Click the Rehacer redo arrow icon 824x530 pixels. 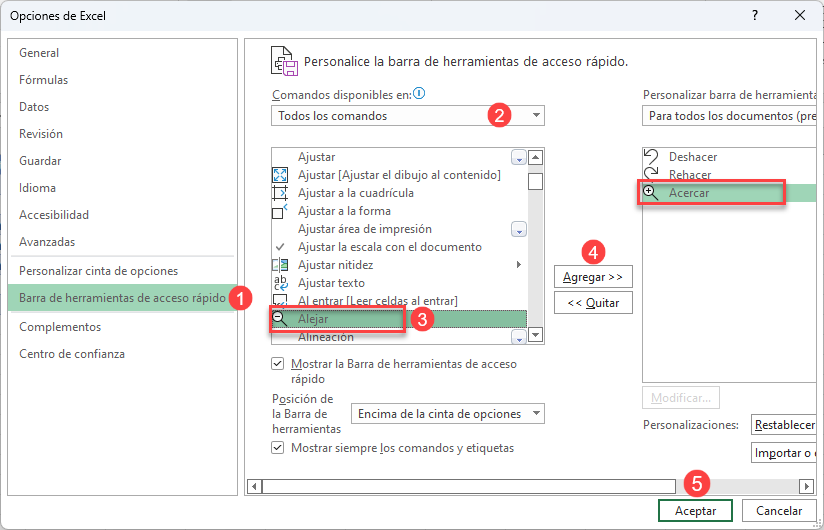(651, 173)
